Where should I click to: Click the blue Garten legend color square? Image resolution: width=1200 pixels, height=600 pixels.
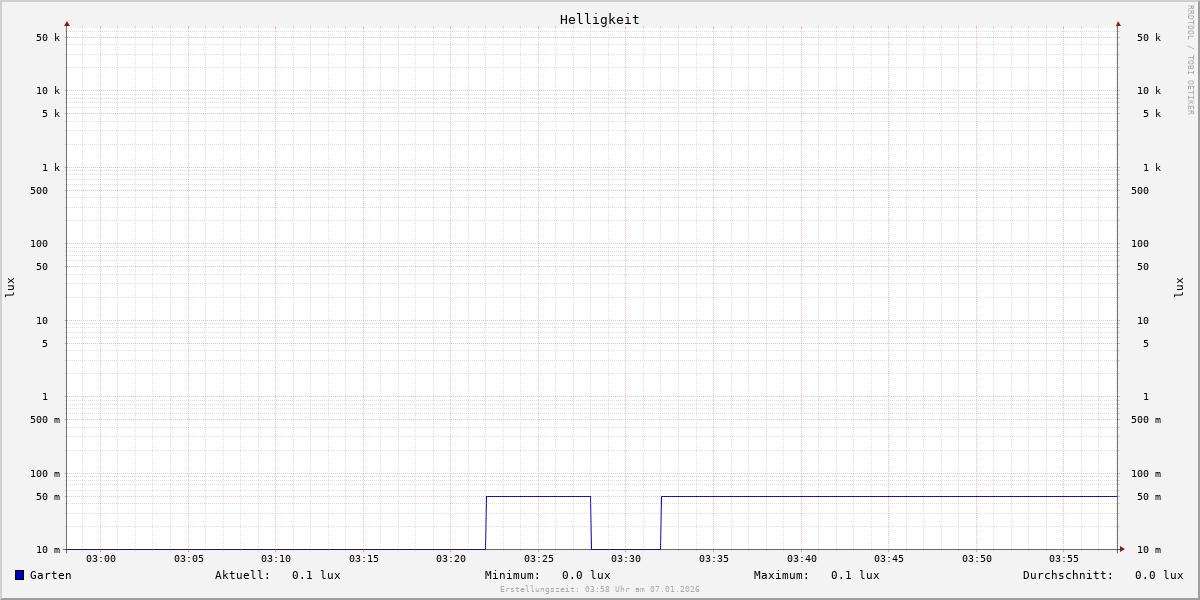tap(19, 575)
